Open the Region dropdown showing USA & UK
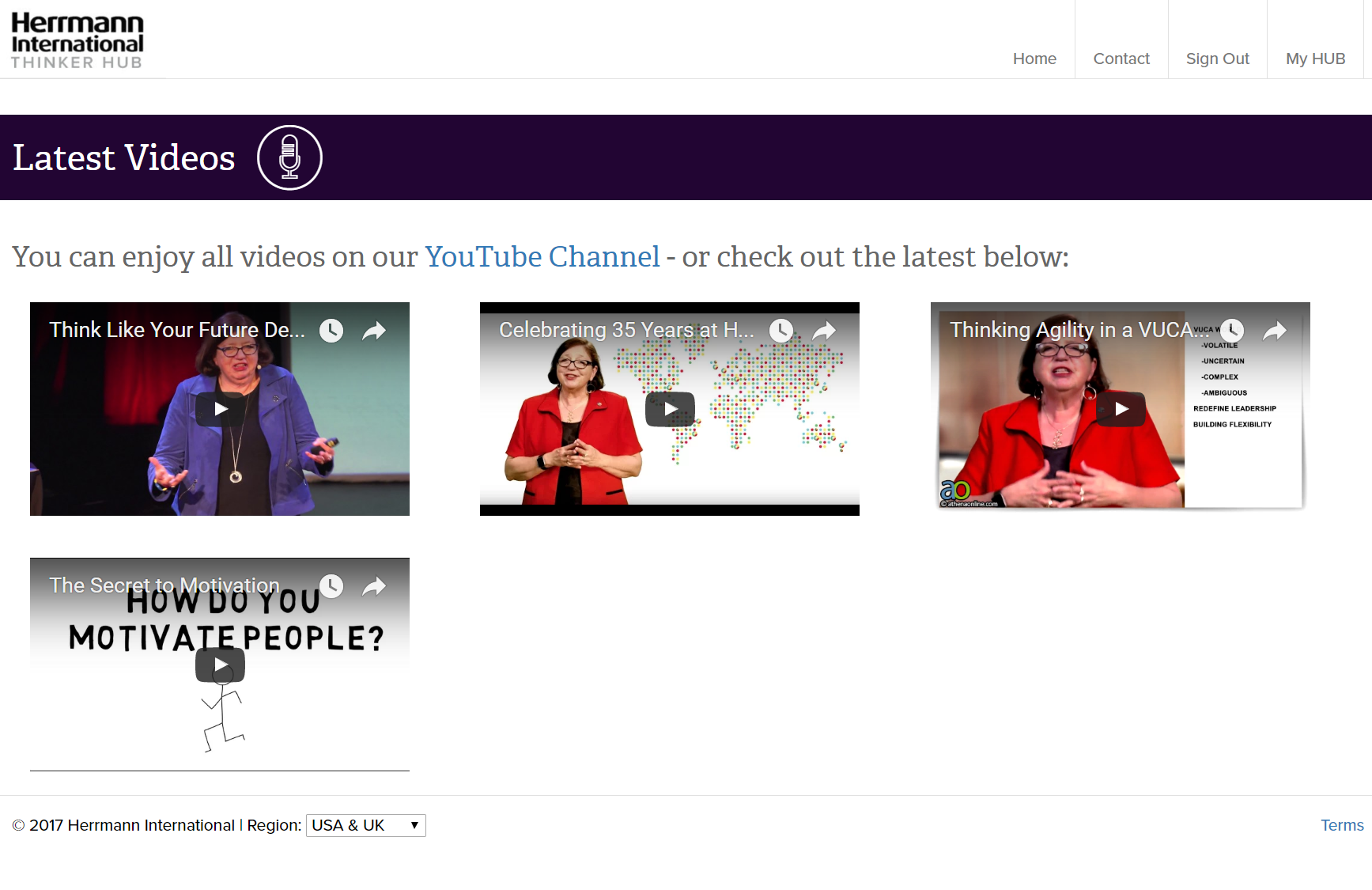Viewport: 1372px width, 890px height. coord(365,825)
